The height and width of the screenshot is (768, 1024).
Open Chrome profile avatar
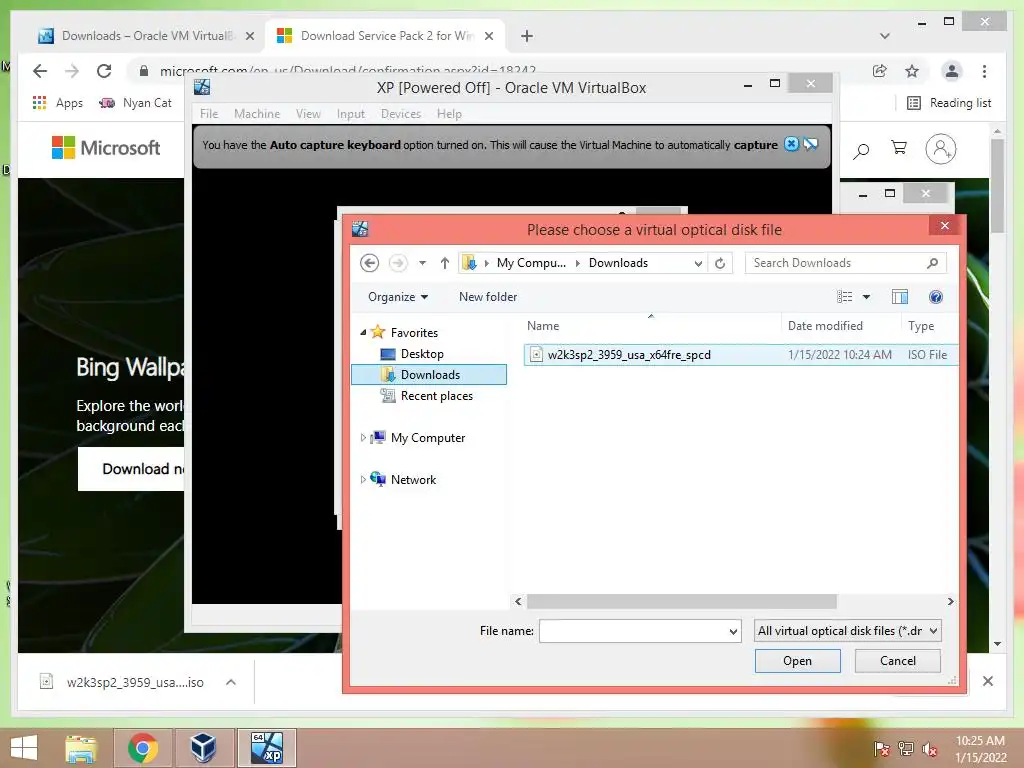(x=952, y=71)
